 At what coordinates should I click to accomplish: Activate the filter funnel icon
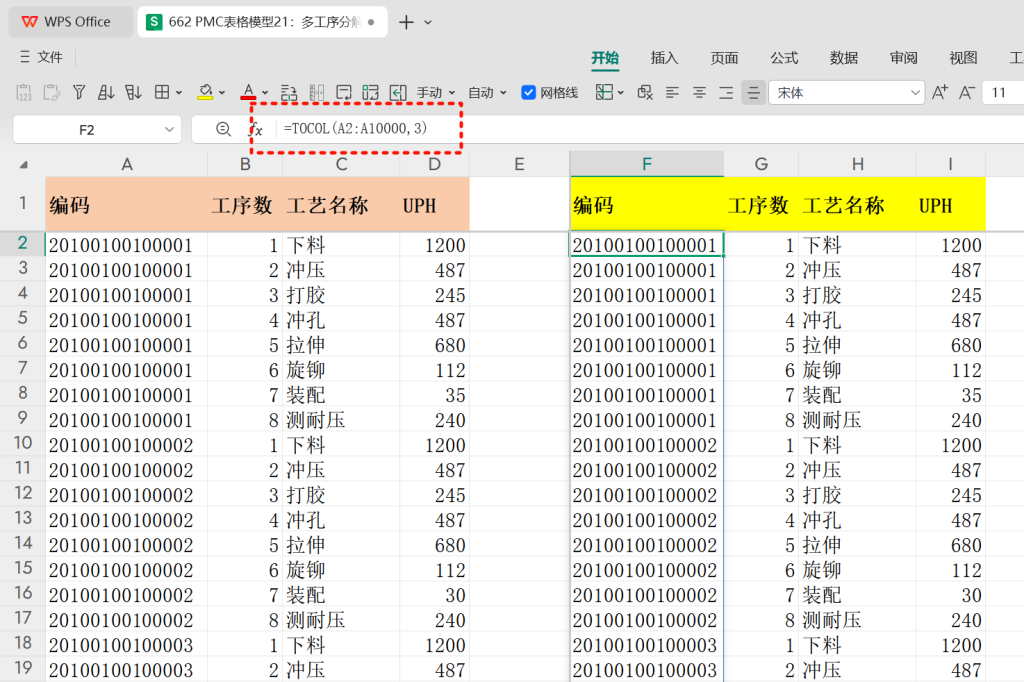[79, 93]
